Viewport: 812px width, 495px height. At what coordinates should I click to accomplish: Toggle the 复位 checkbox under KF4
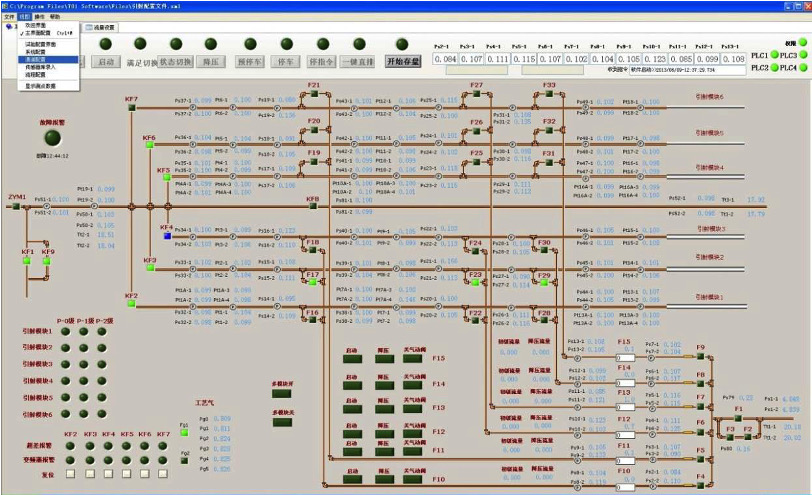108,472
